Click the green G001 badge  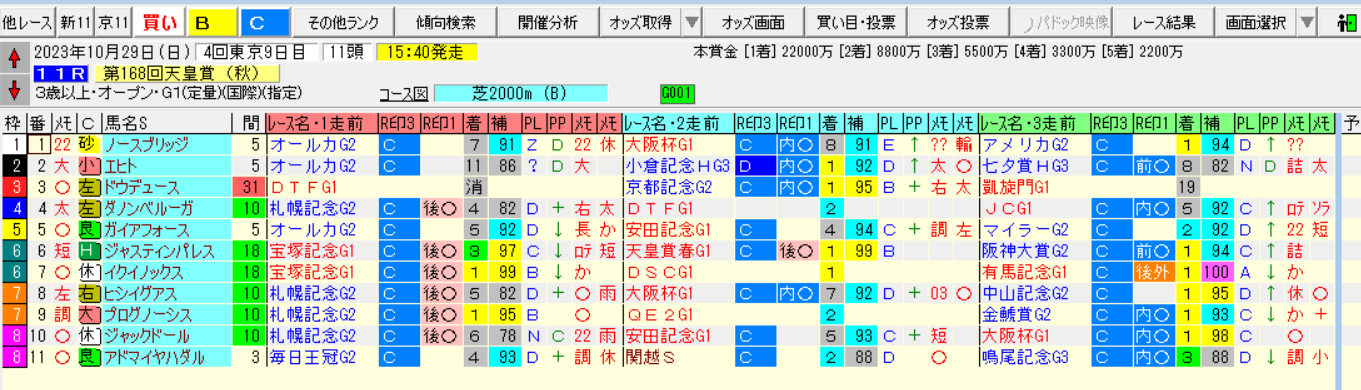click(677, 93)
